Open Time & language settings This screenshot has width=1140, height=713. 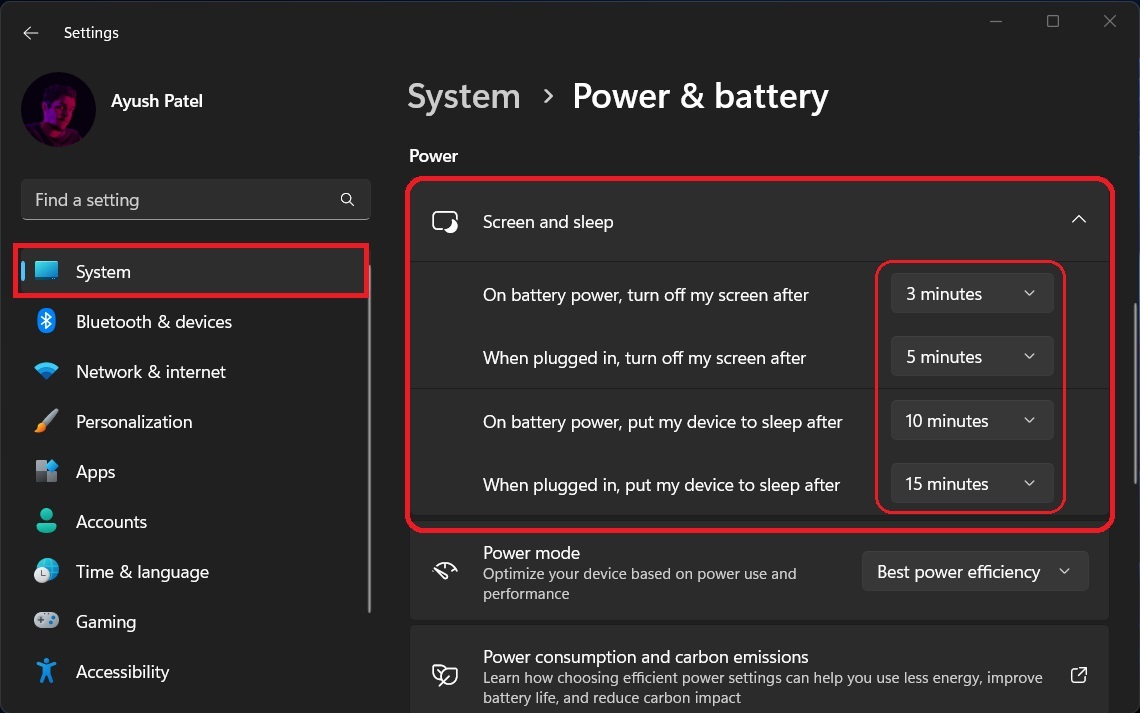(x=142, y=572)
